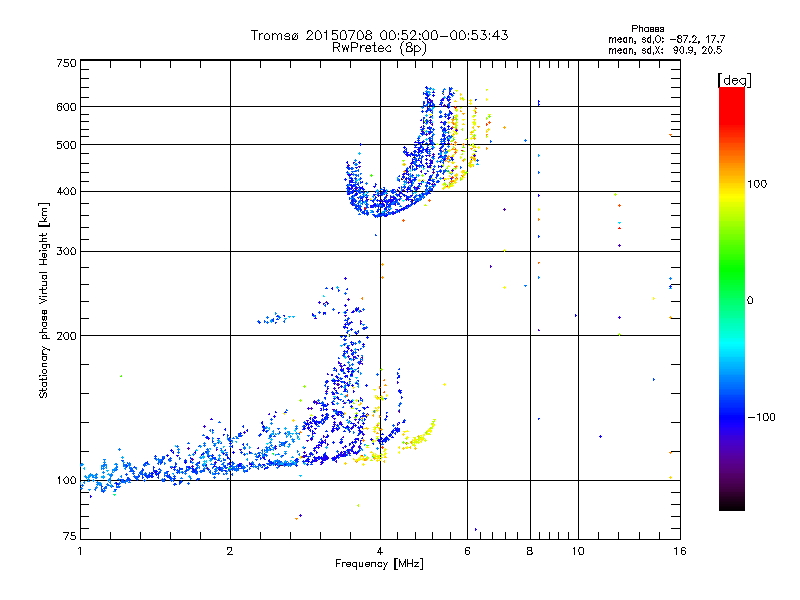Click the 'RwPretec (8p)' subtitle

tap(379, 48)
